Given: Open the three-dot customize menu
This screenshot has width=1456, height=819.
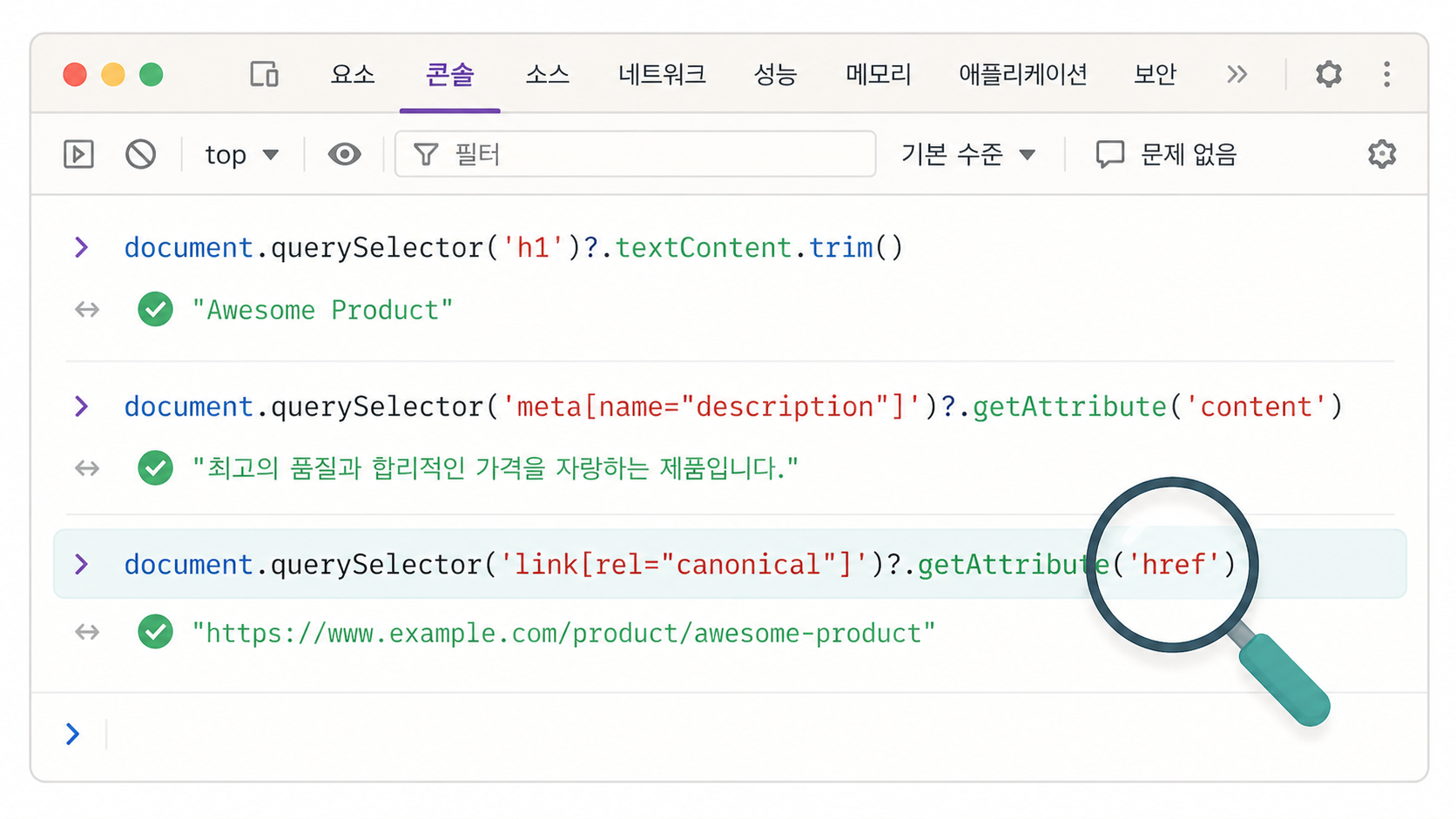Looking at the screenshot, I should click(1386, 74).
